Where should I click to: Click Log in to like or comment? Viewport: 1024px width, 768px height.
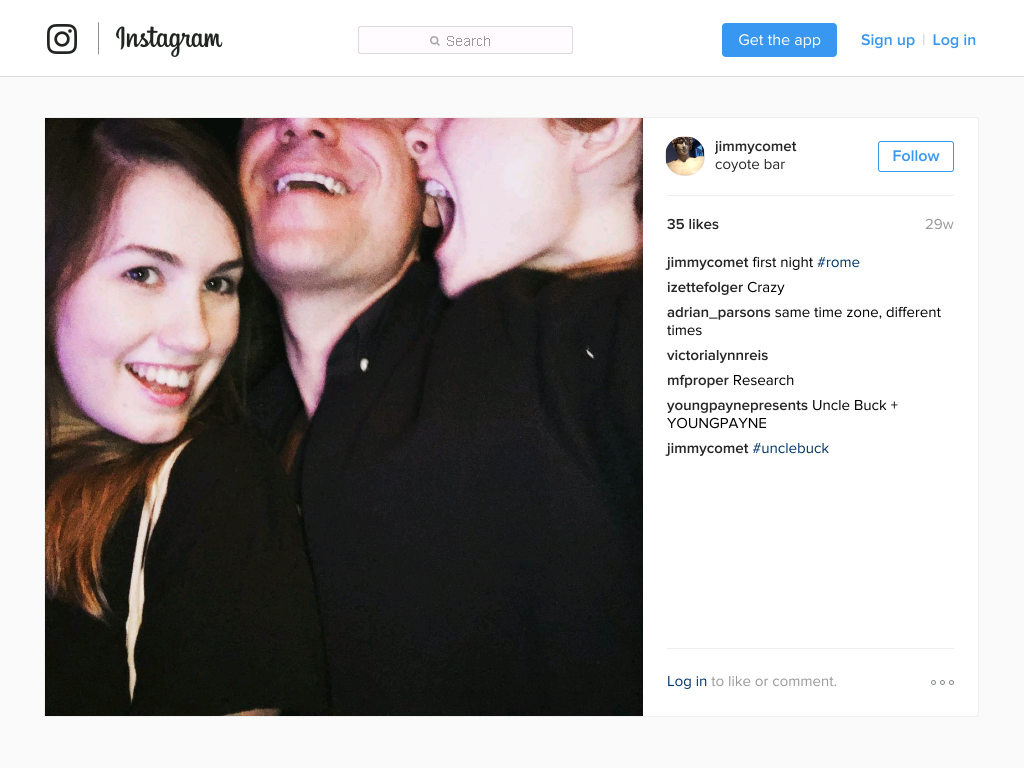[686, 681]
